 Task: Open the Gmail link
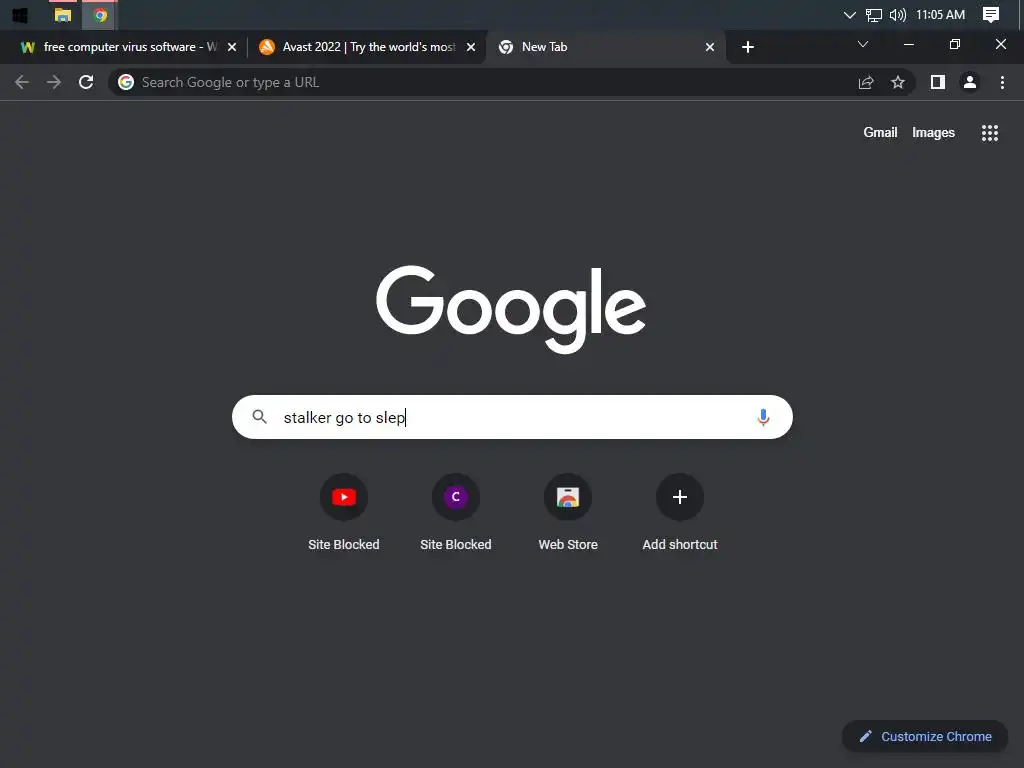pos(880,133)
